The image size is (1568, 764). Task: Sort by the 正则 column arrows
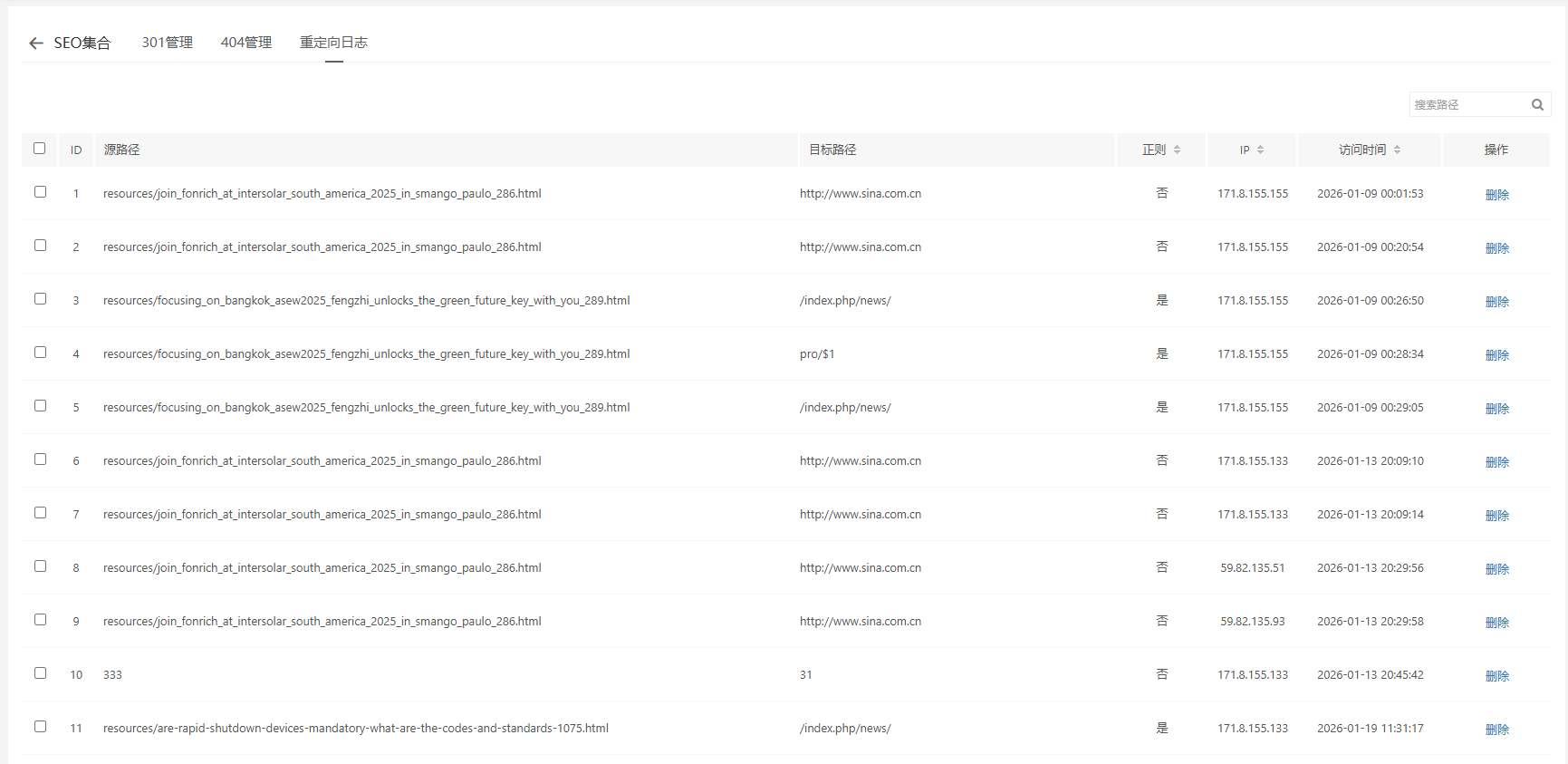(x=1177, y=150)
